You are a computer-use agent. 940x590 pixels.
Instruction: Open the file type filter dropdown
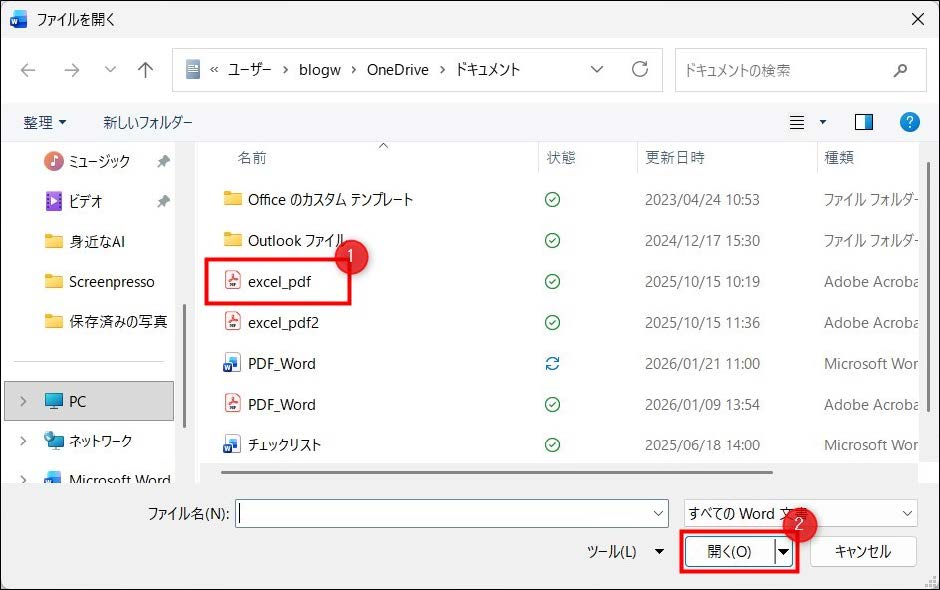tap(800, 514)
